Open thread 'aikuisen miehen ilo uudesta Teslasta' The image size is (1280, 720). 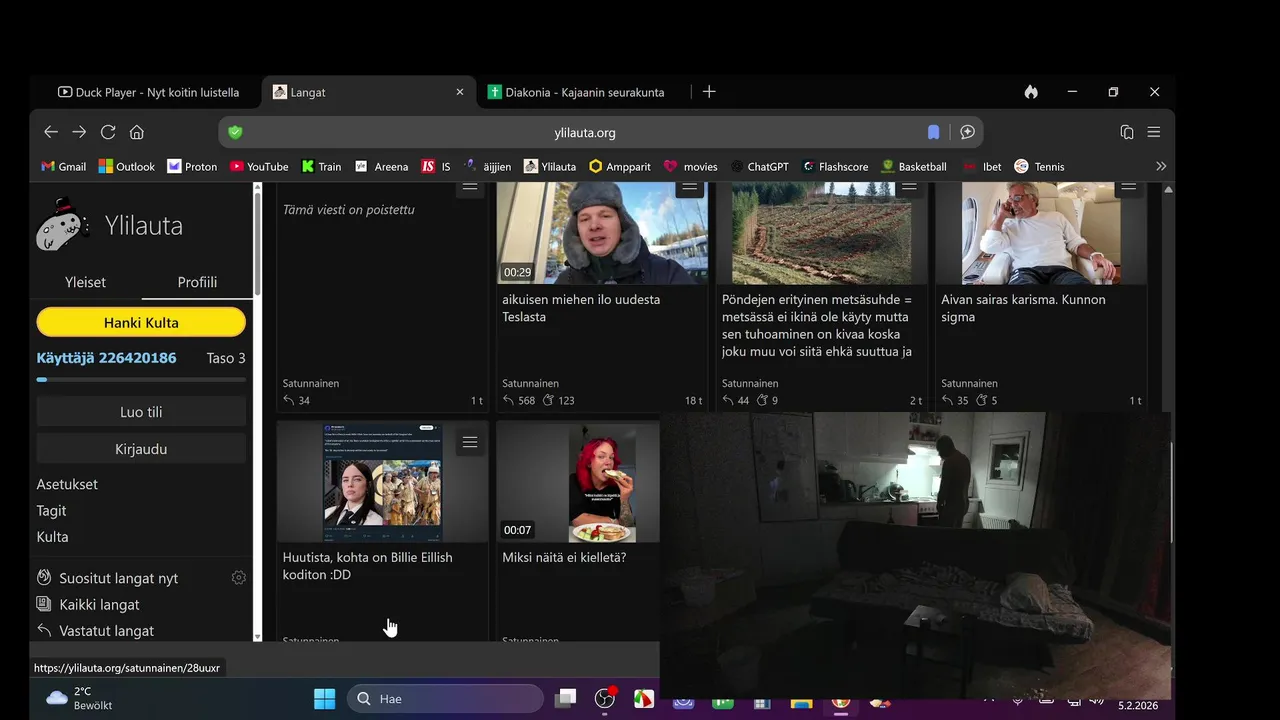581,308
